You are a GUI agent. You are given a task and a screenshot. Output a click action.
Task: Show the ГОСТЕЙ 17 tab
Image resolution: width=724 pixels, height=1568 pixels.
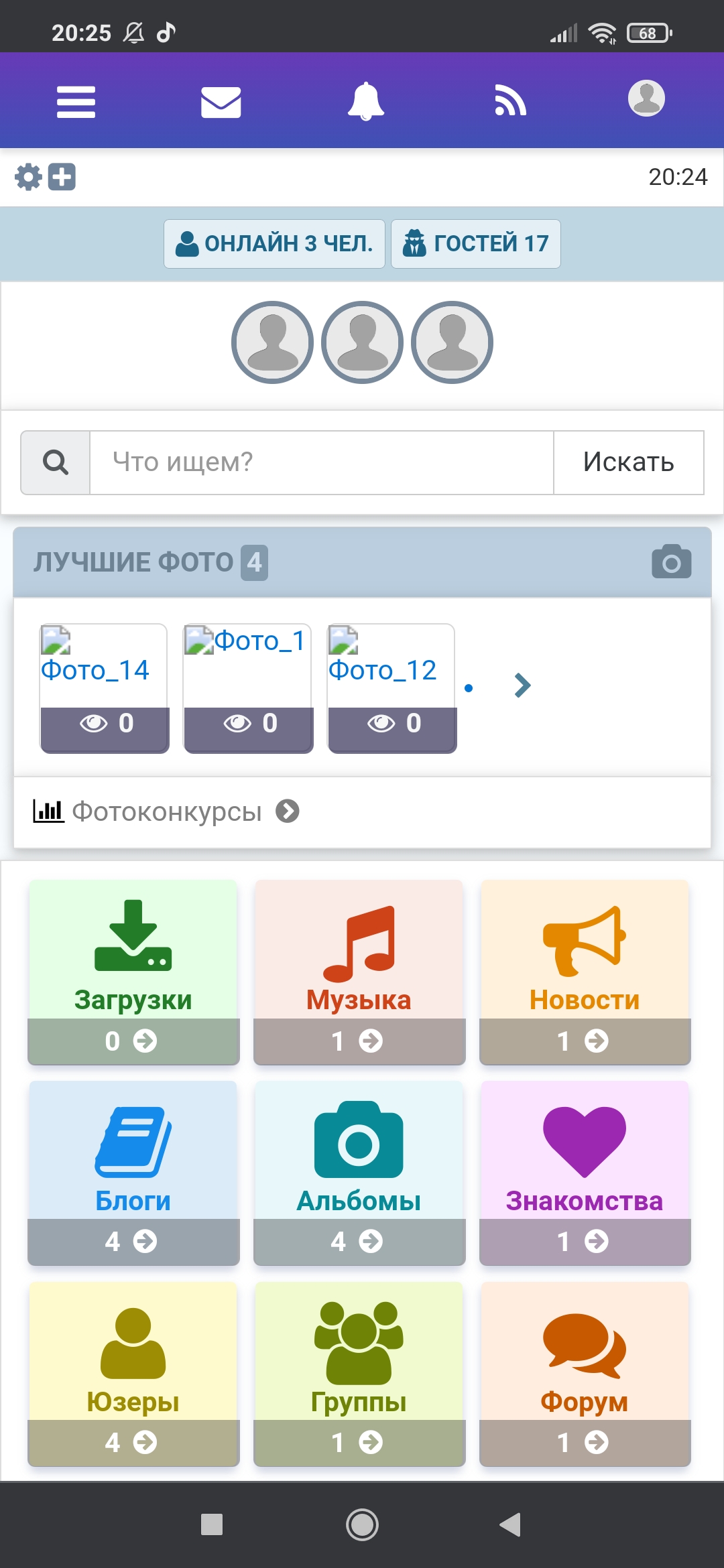[475, 244]
